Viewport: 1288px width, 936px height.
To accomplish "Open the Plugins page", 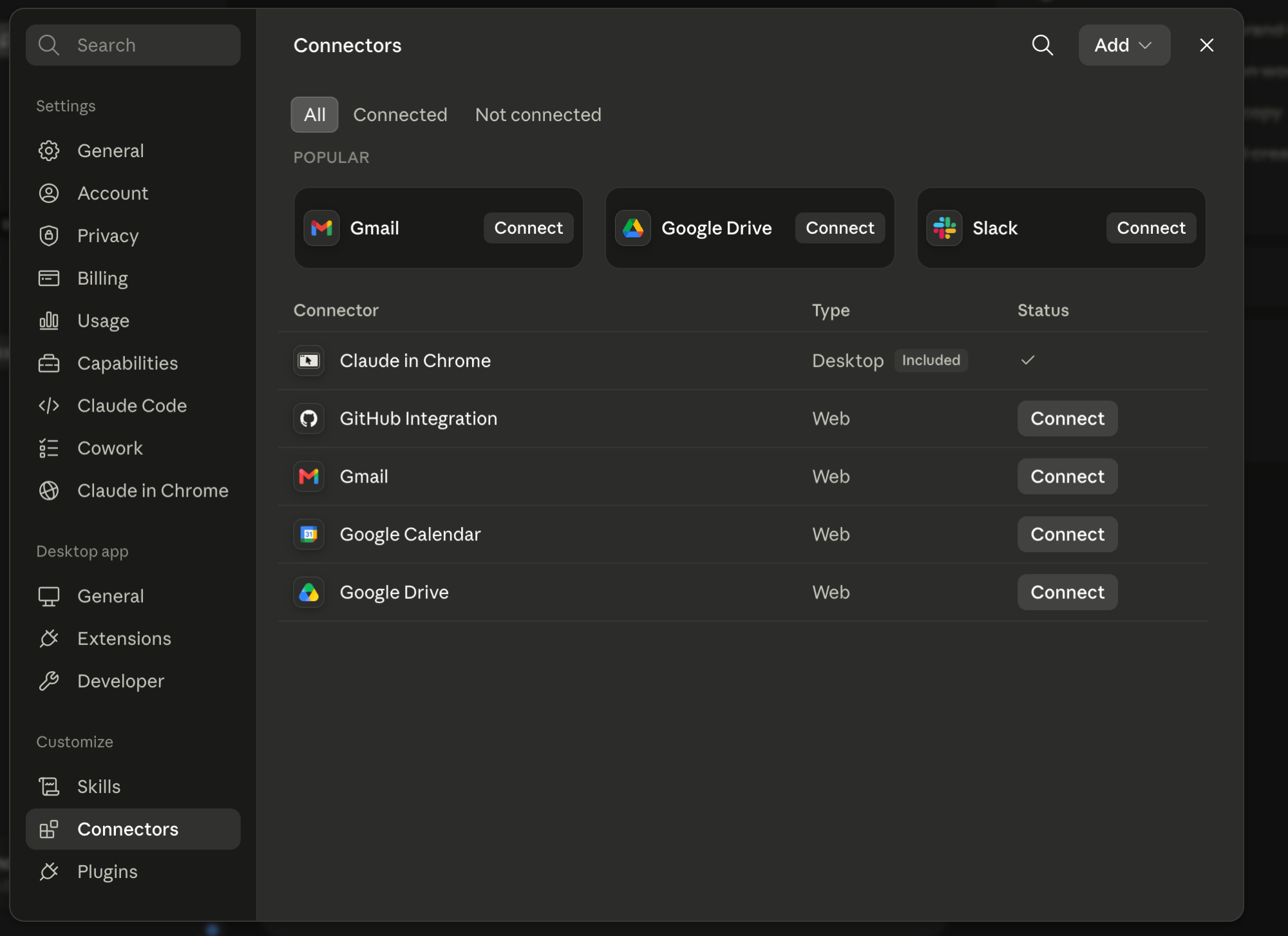I will tap(133, 872).
